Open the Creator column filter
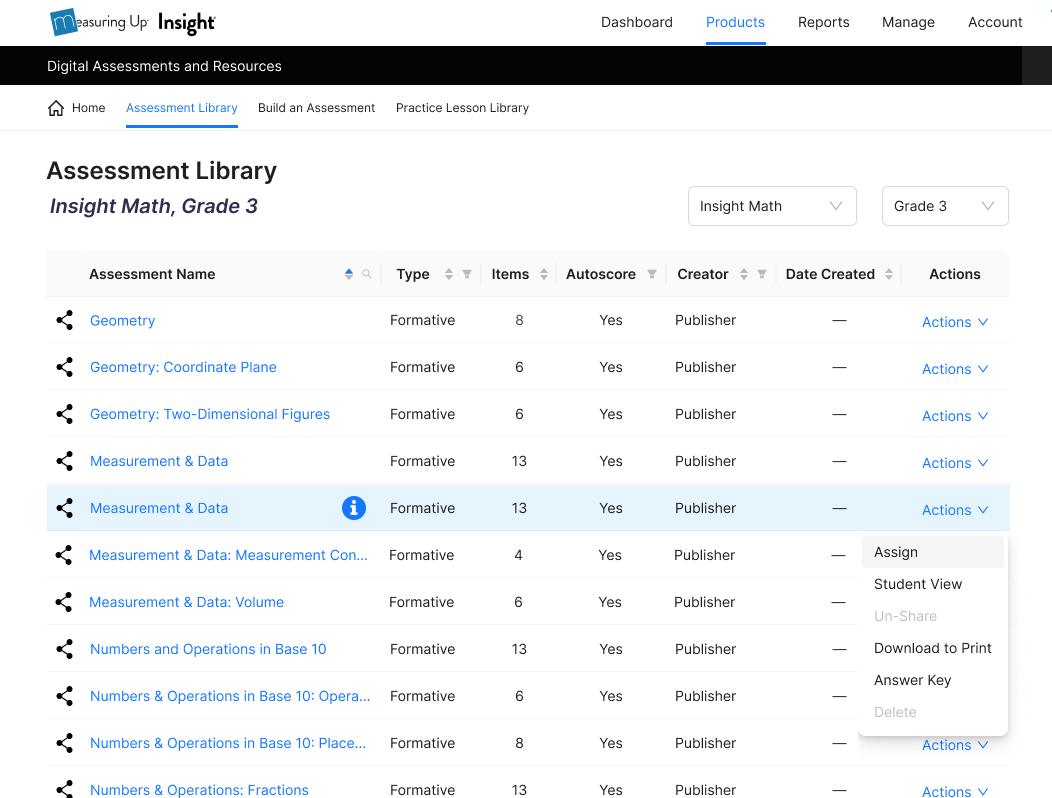The image size is (1052, 798). click(x=762, y=274)
